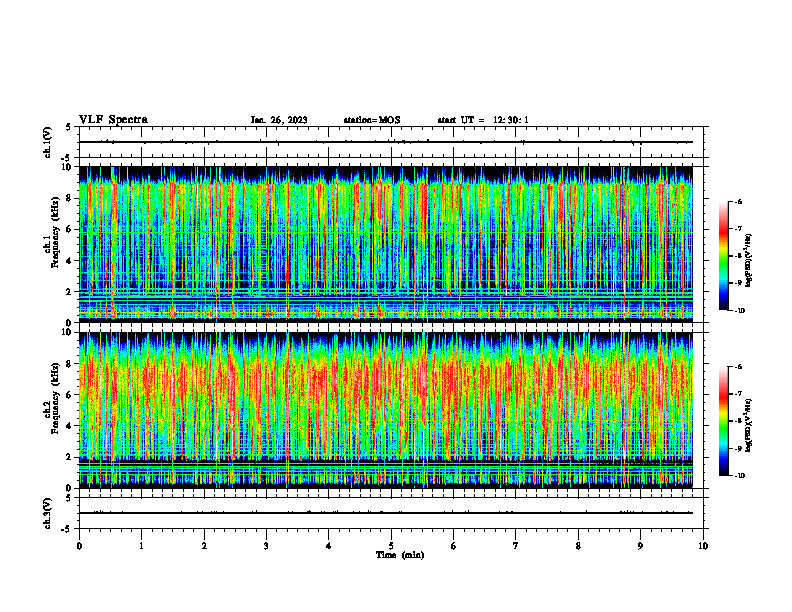Select the date text "Jan. 26, 2023"
This screenshot has width=792, height=612.
pyautogui.click(x=279, y=120)
